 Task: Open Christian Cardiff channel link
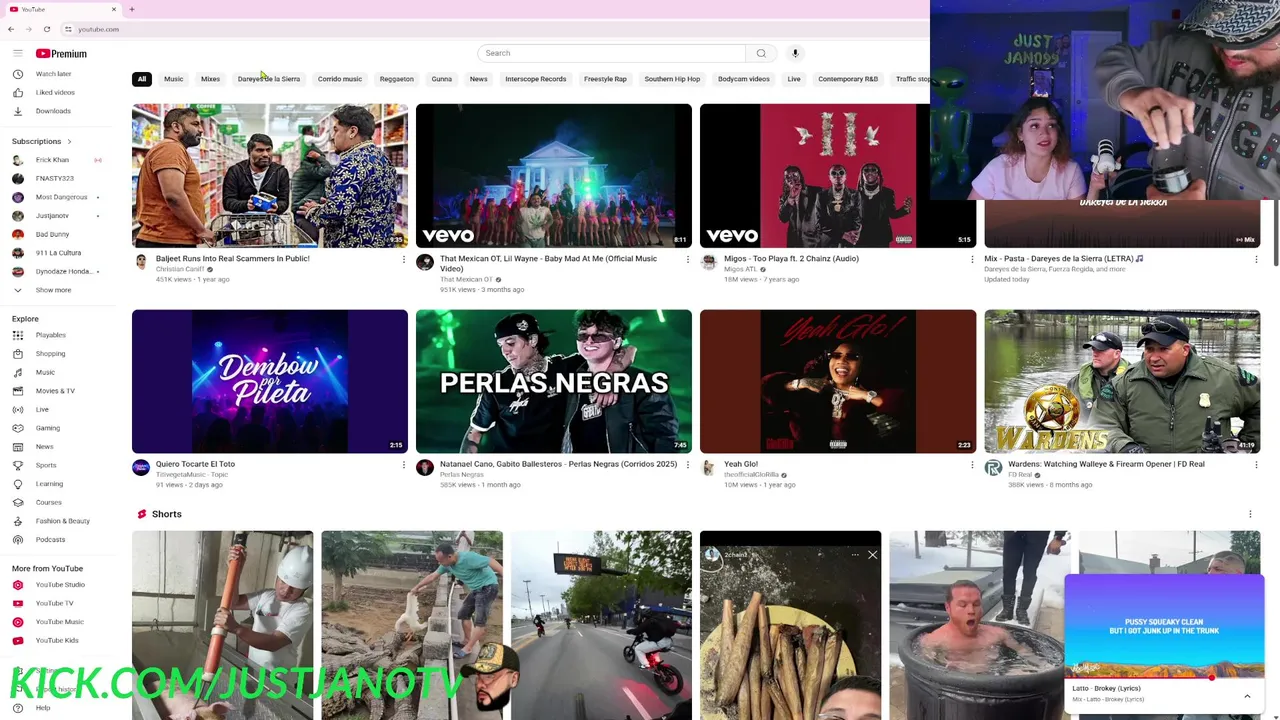pos(178,269)
